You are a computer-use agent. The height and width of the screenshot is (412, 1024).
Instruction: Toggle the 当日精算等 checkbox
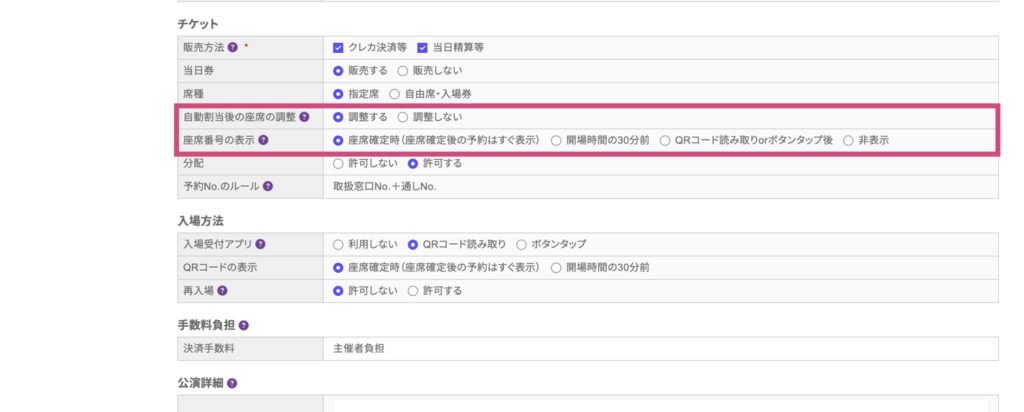pos(422,47)
